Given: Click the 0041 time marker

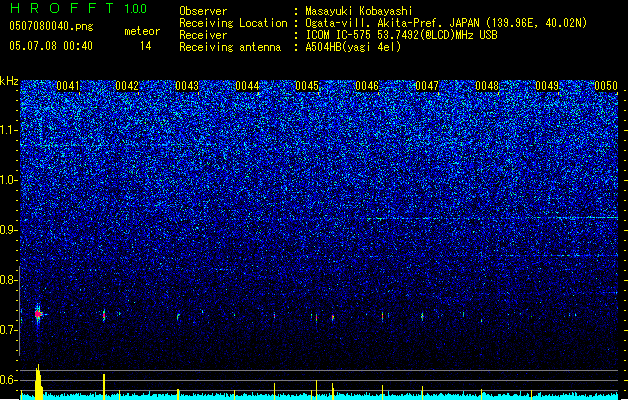Looking at the screenshot, I should [x=68, y=86].
